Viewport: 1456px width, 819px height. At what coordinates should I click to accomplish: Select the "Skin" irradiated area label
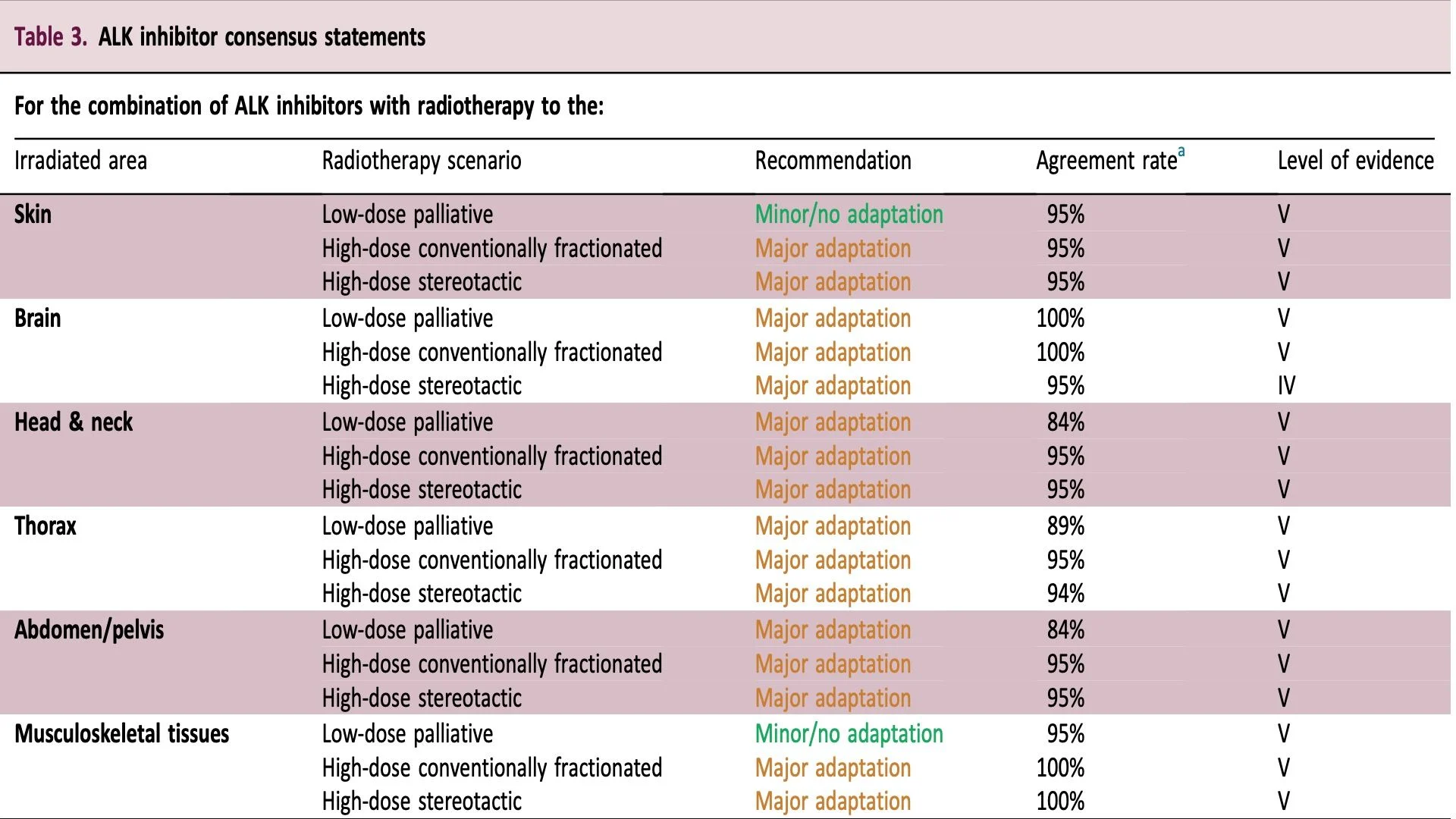[x=33, y=215]
